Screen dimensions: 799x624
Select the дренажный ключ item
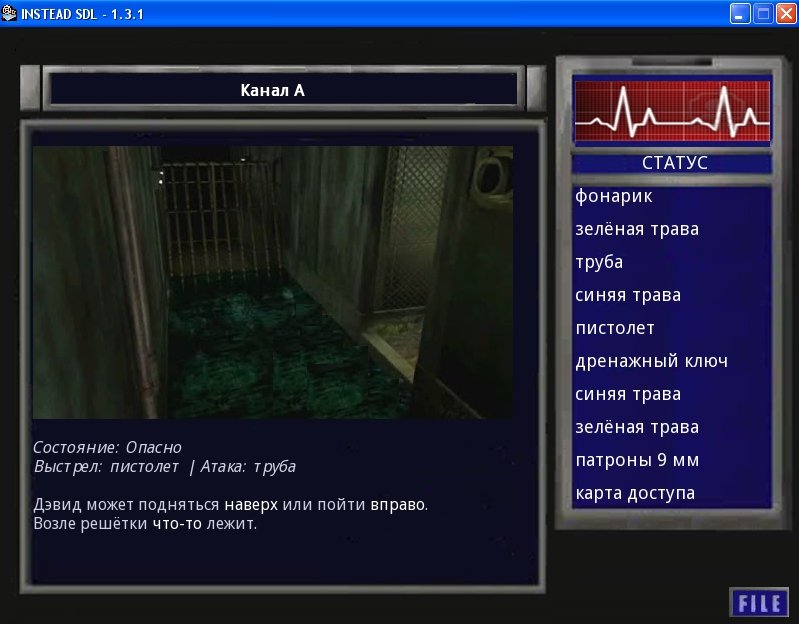(651, 362)
